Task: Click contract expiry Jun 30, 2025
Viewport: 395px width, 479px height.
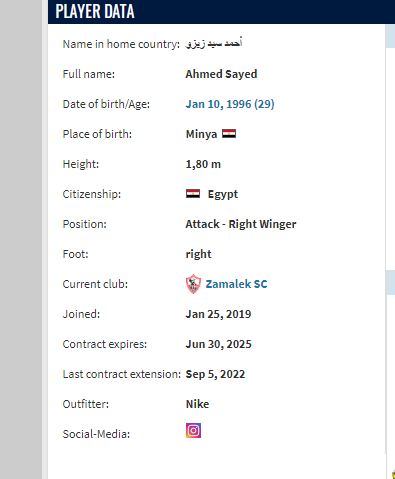Action: [x=219, y=344]
